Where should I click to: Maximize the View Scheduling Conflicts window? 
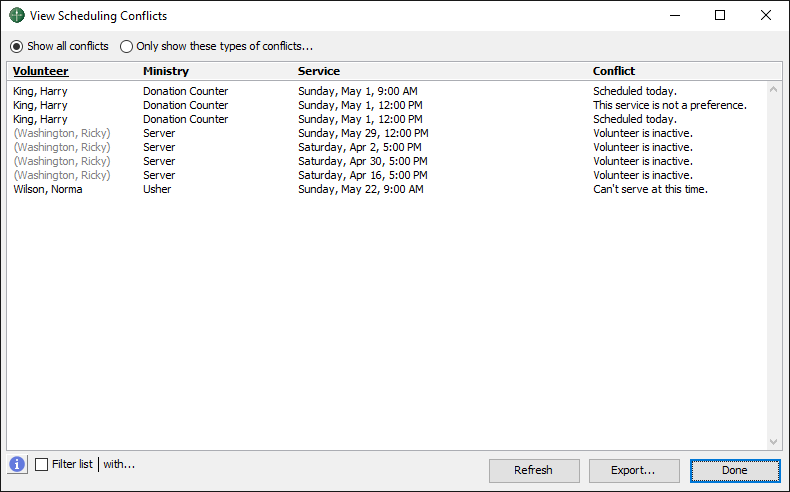point(719,16)
